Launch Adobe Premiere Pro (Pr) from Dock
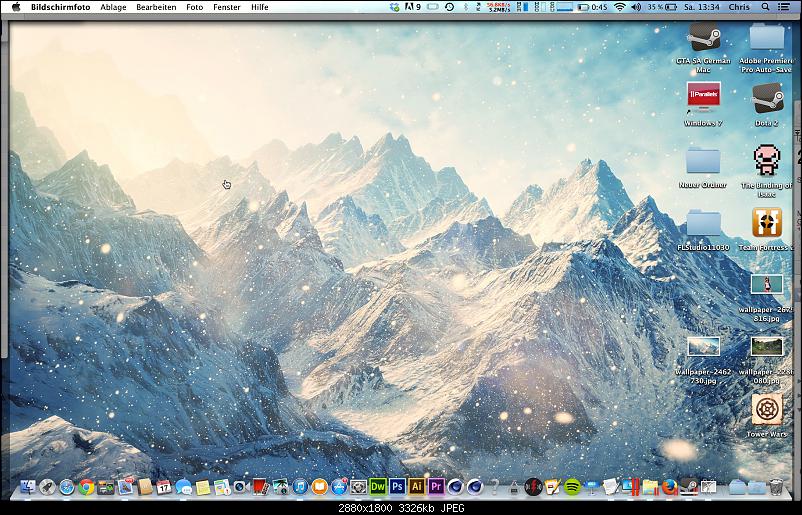Viewport: 802px width, 515px height. pos(436,487)
